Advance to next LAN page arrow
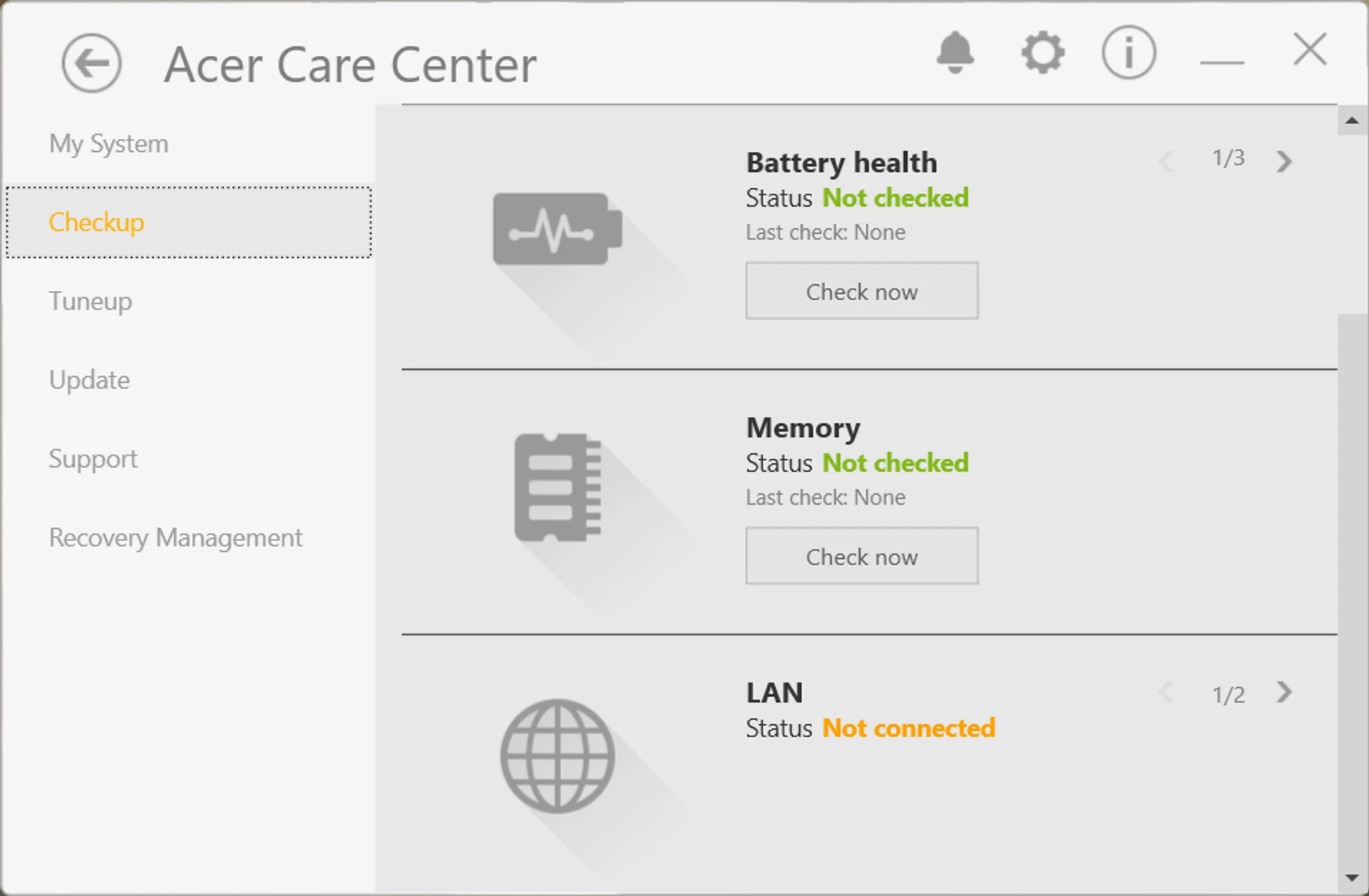 [1284, 692]
